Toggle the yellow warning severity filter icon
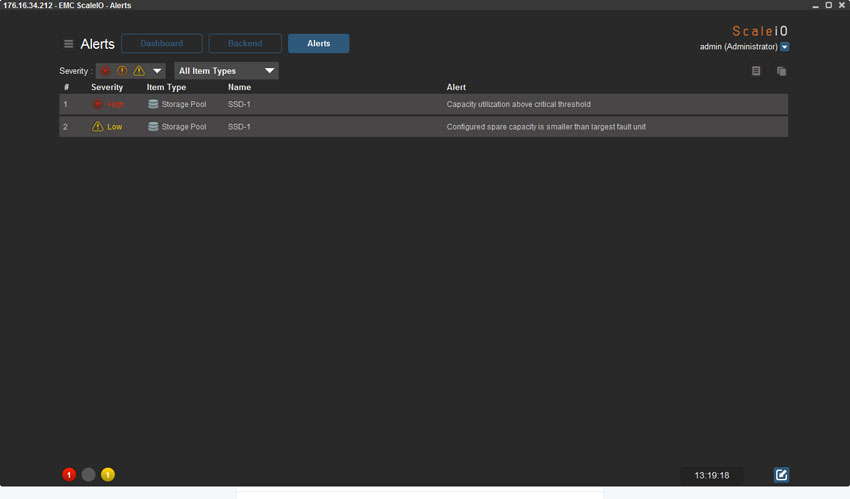The image size is (850, 499). click(x=139, y=71)
